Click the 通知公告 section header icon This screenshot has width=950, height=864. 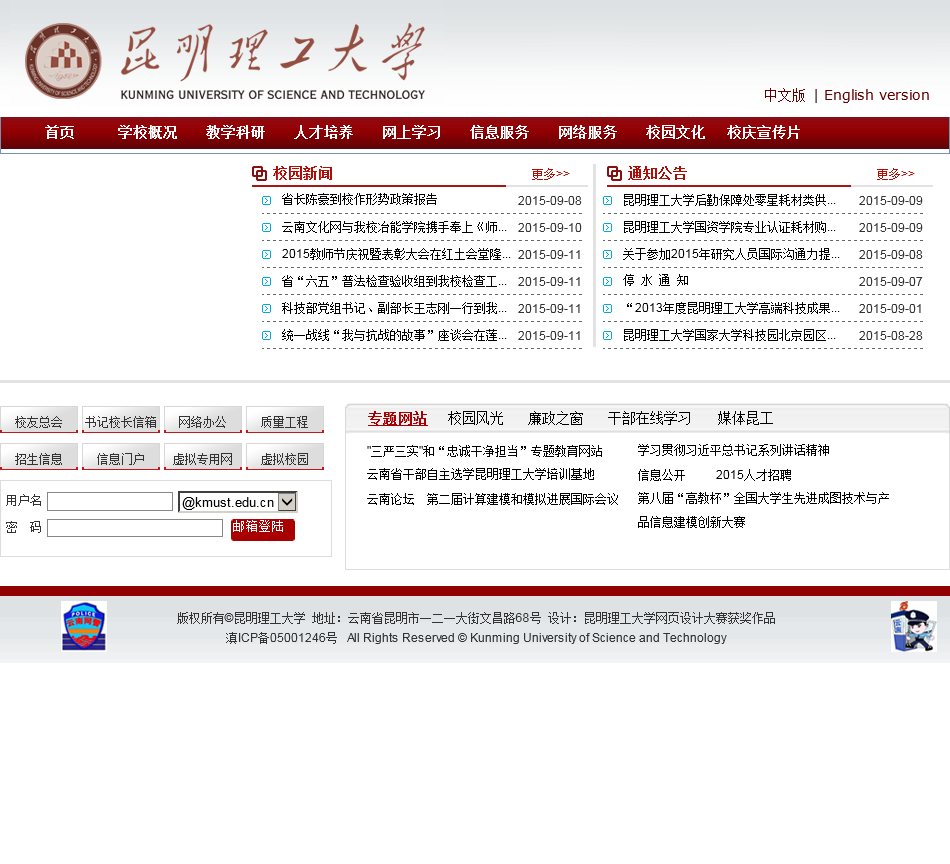click(x=614, y=174)
